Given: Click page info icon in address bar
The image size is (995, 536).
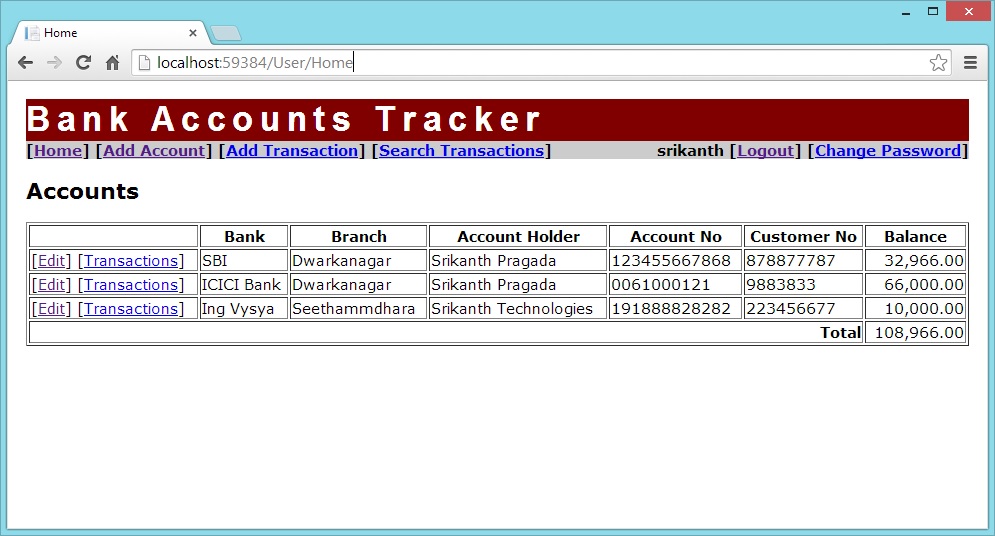Looking at the screenshot, I should 144,63.
